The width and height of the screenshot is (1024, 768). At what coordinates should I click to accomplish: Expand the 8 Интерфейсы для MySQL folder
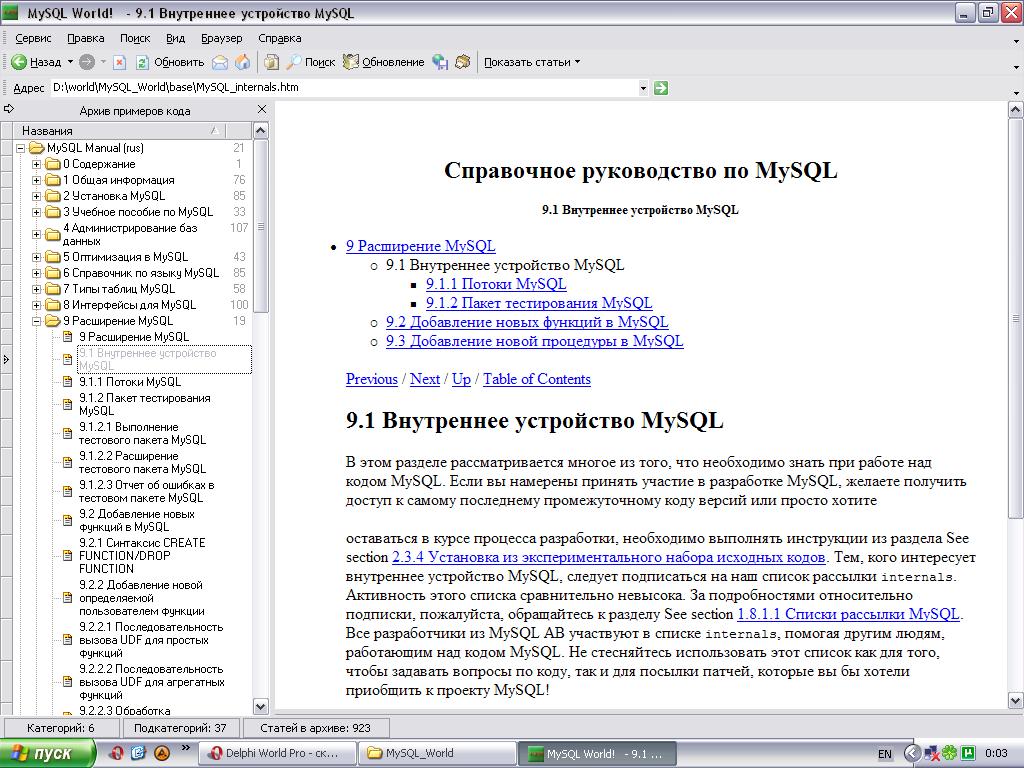pos(37,305)
